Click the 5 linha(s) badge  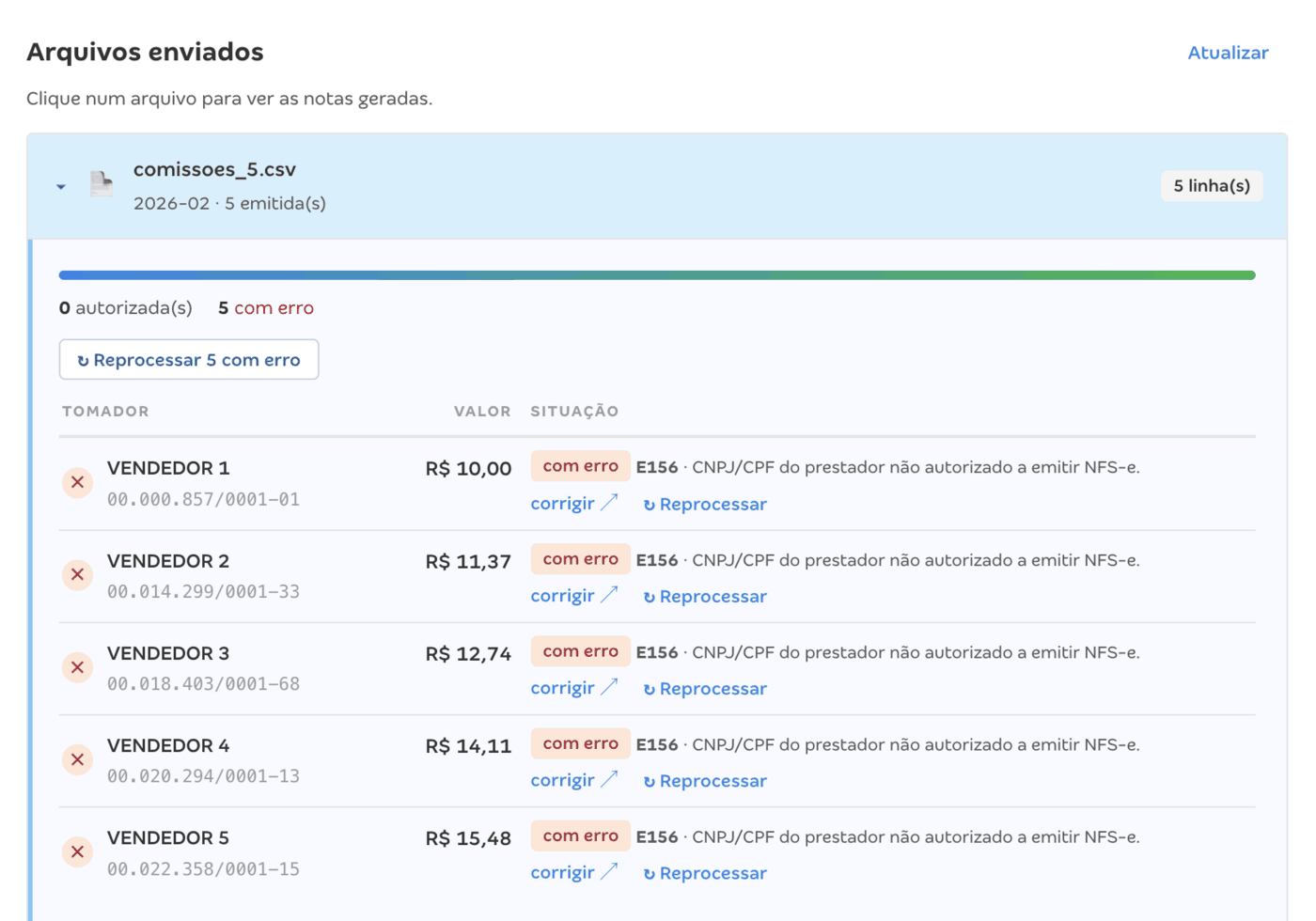pyautogui.click(x=1212, y=186)
